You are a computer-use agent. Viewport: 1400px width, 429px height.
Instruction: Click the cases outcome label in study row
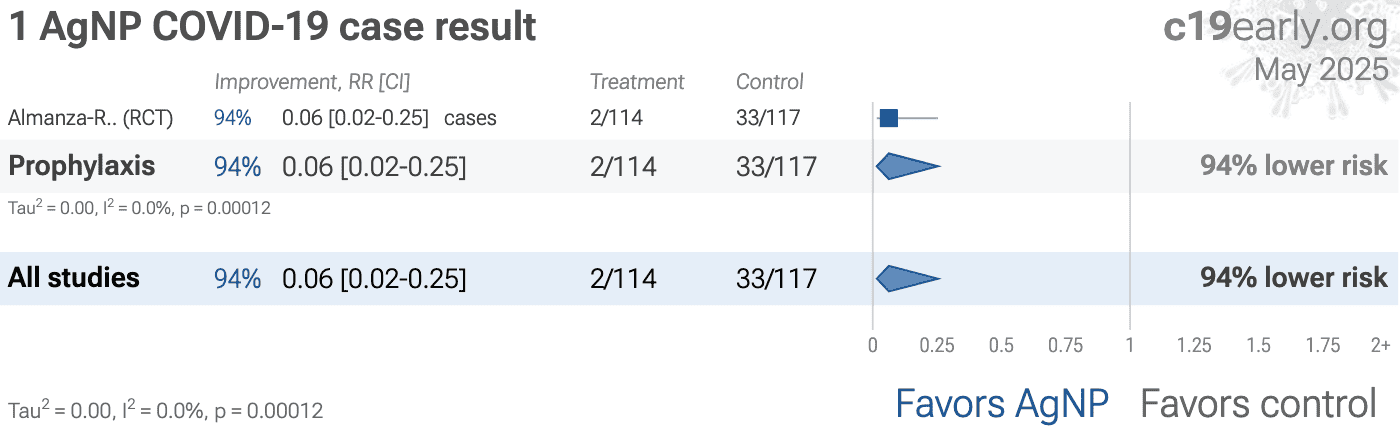tap(470, 118)
